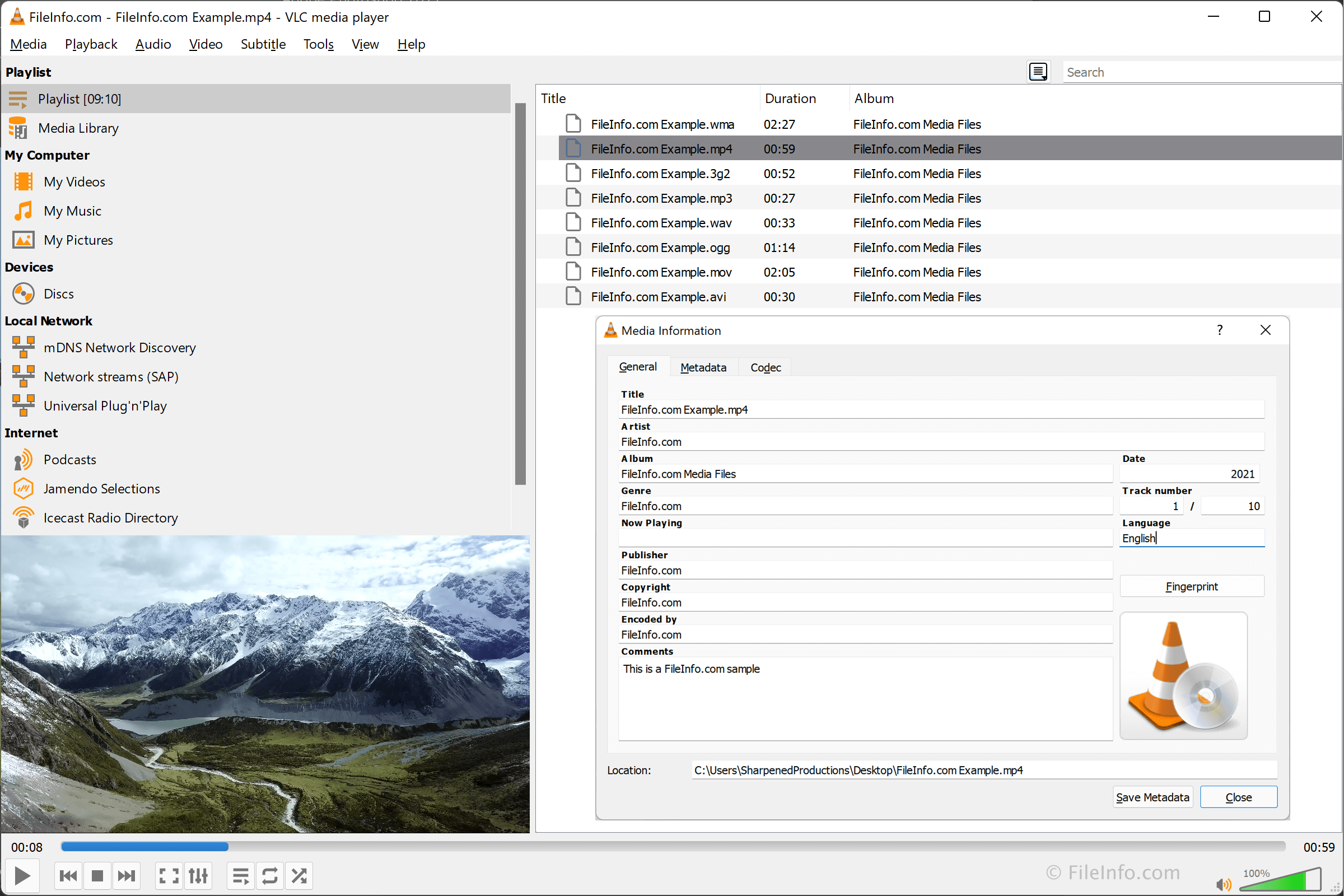The height and width of the screenshot is (896, 1344).
Task: Click the Save Metadata button
Action: coord(1152,797)
